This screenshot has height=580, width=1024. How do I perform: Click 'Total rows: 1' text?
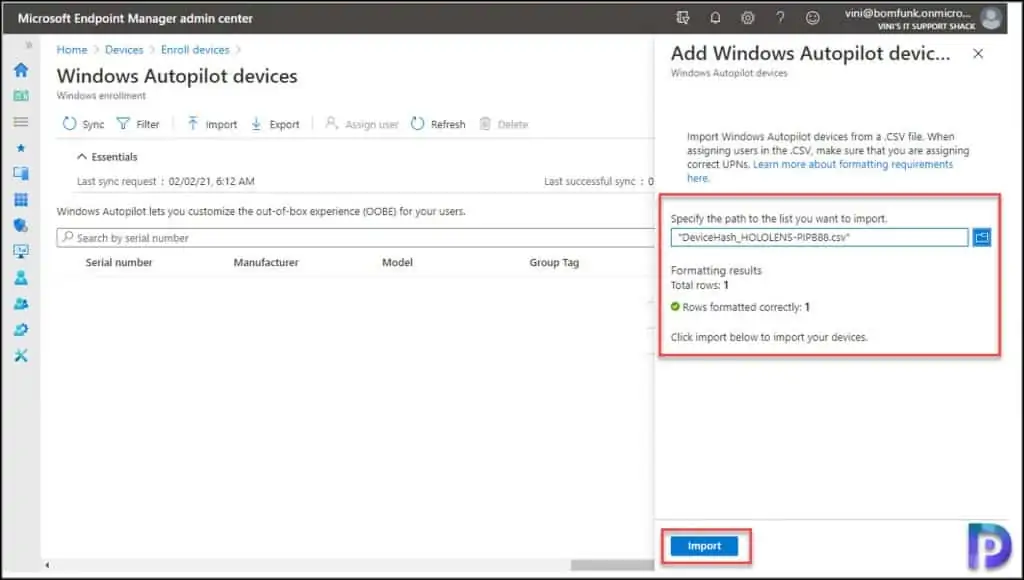pyautogui.click(x=699, y=285)
